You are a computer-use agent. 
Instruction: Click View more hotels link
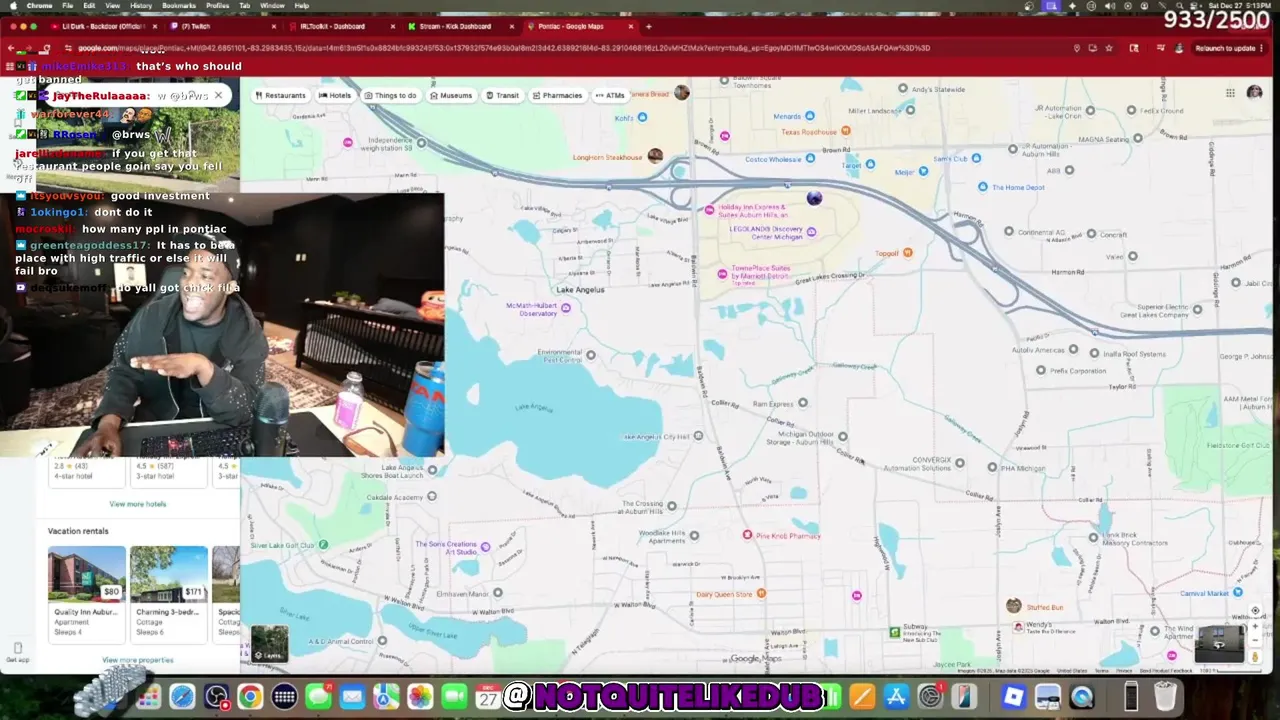pos(138,504)
